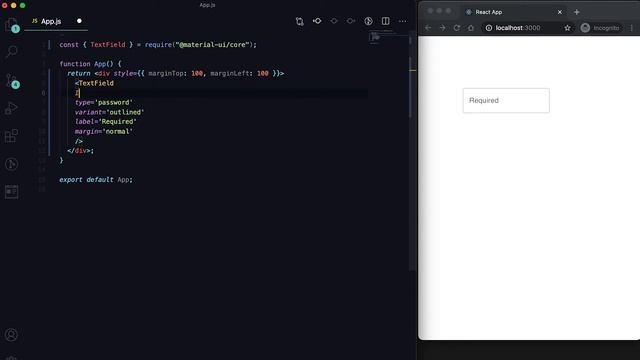The image size is (640, 360).
Task: Click the Open Changes compare icon in editor toolbar
Action: click(300, 21)
